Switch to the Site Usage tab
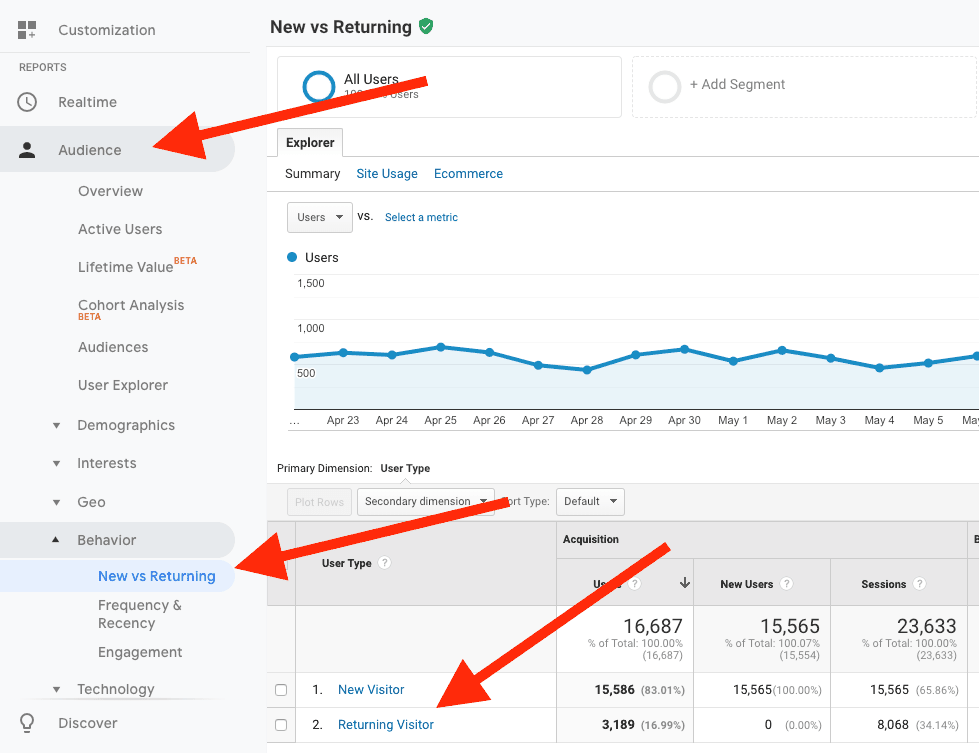 pos(387,174)
